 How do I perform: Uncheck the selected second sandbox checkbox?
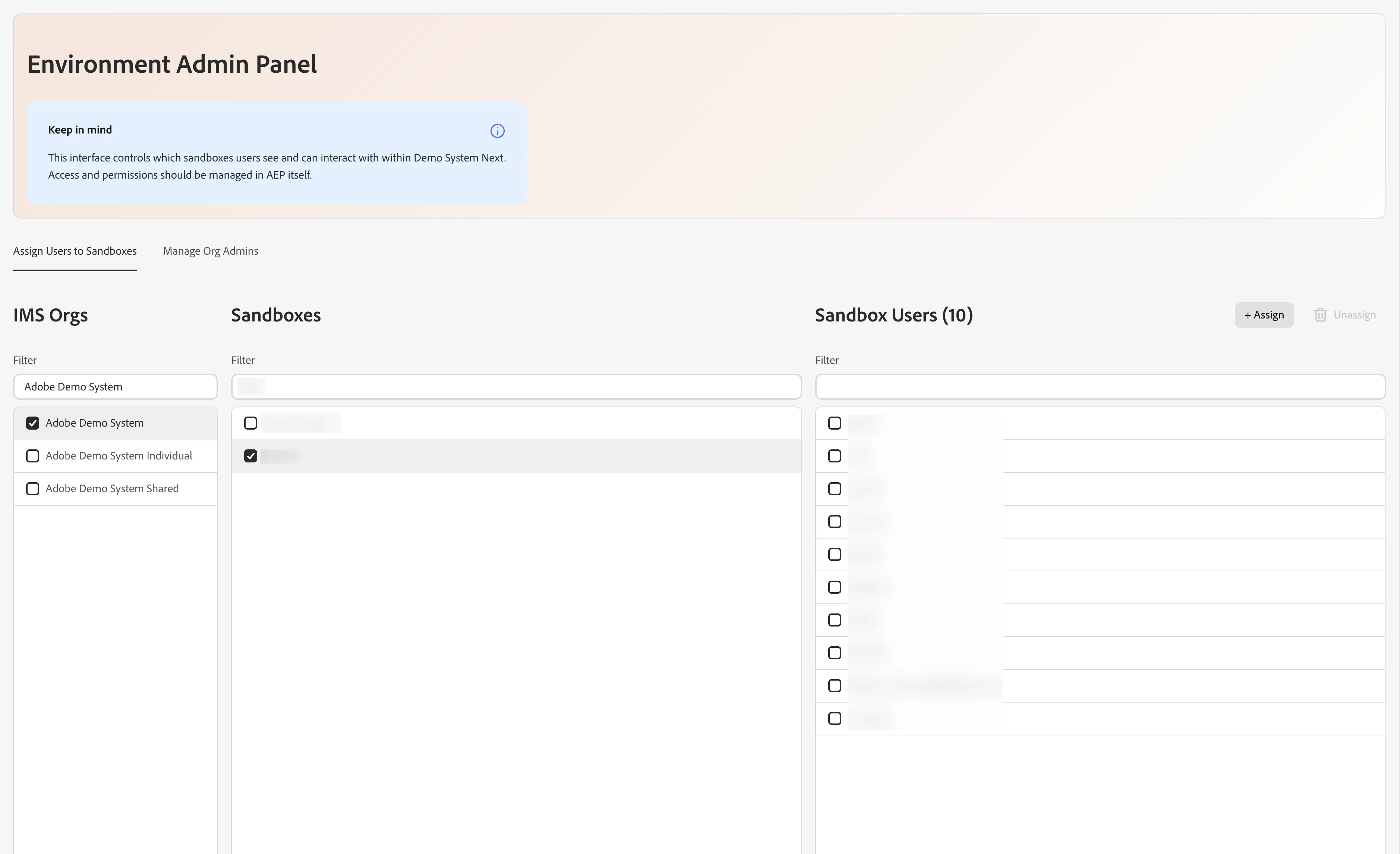[250, 456]
